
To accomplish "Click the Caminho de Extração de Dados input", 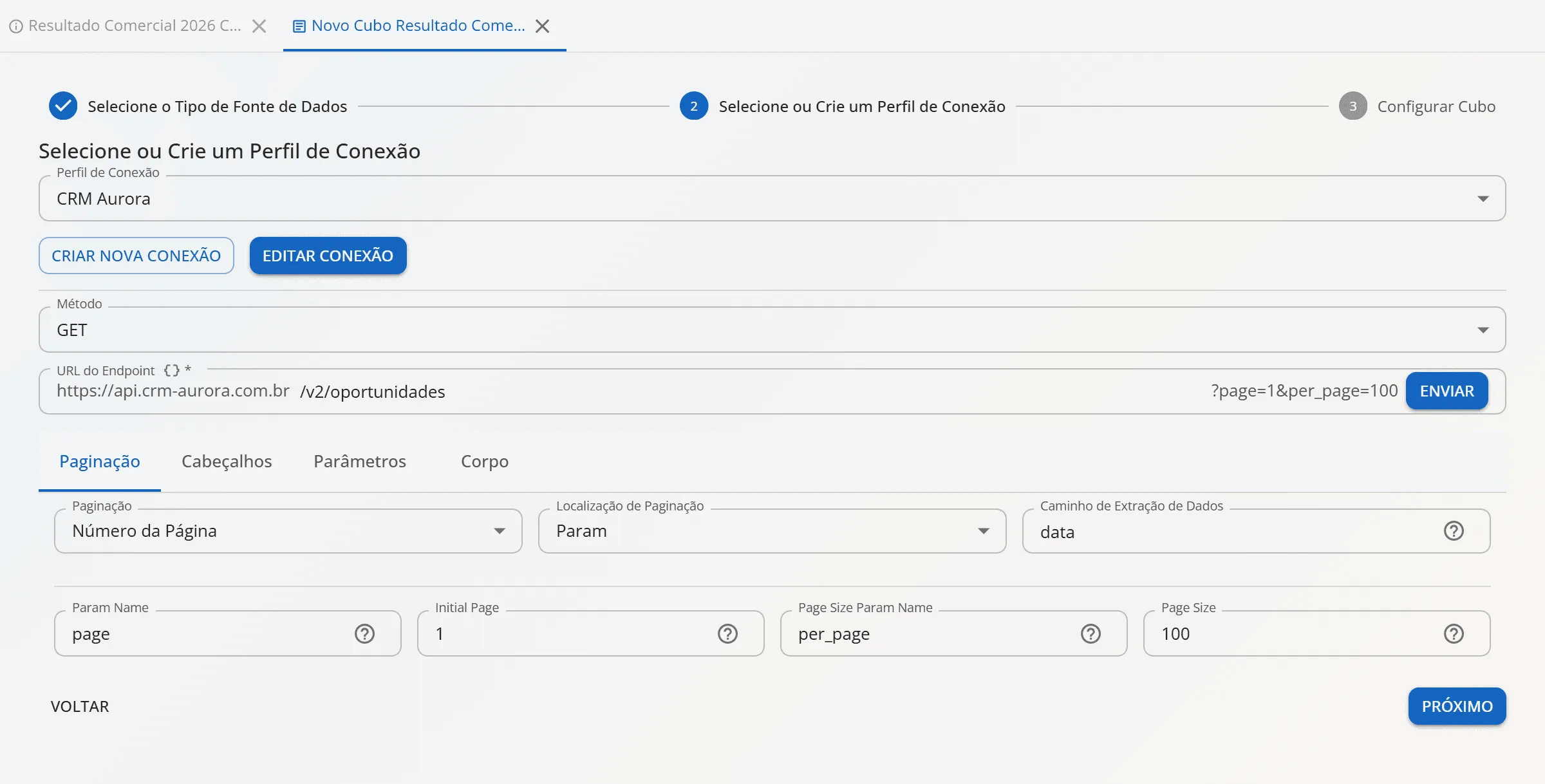I will tap(1256, 531).
